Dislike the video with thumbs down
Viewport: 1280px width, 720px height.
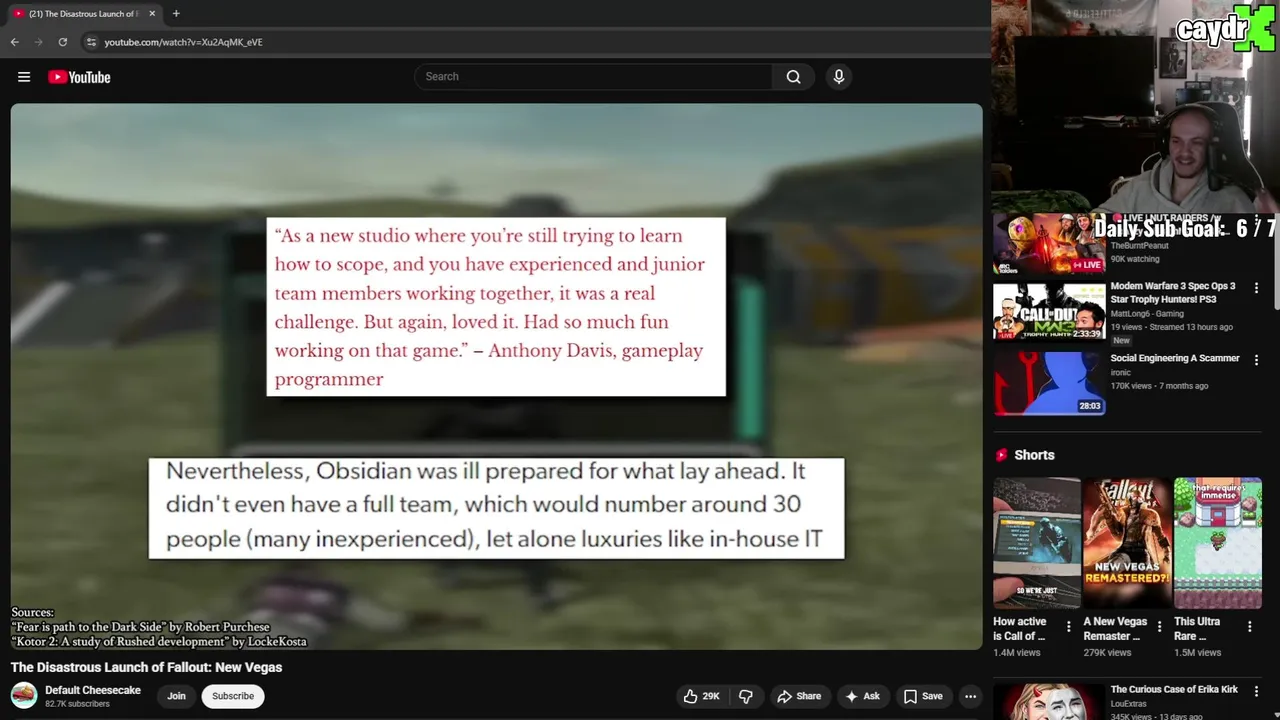(x=746, y=696)
